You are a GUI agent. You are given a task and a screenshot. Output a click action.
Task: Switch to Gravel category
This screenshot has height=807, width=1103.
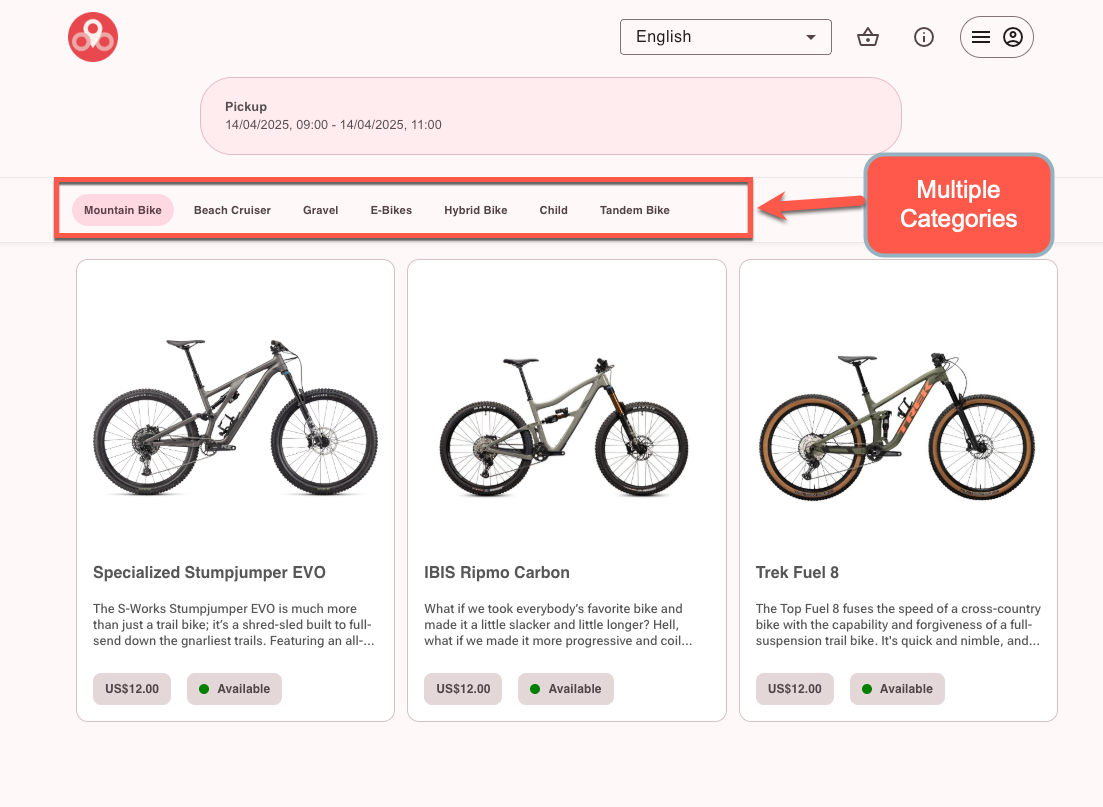coord(321,210)
